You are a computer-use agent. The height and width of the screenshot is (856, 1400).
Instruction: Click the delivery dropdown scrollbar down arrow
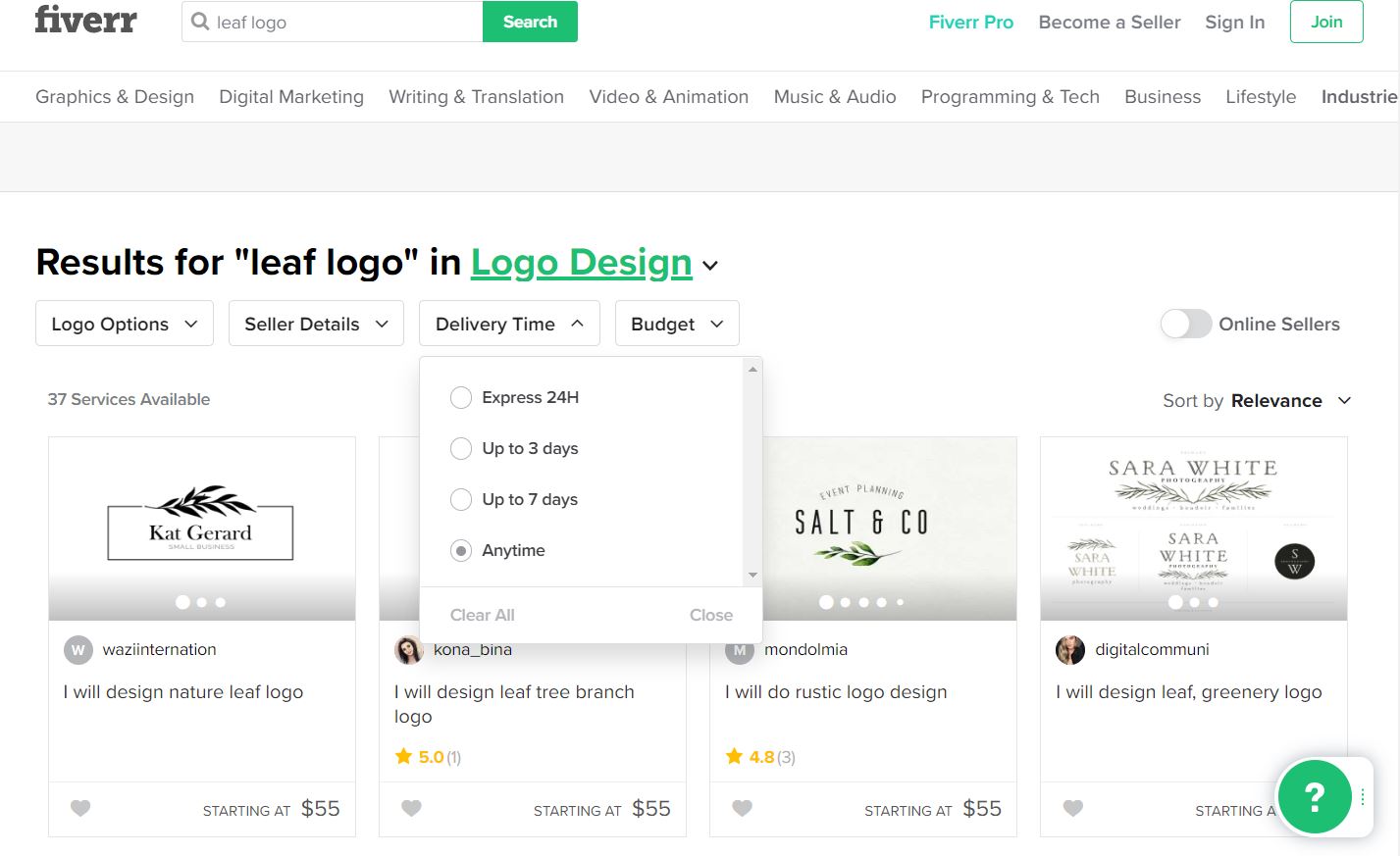coord(752,576)
